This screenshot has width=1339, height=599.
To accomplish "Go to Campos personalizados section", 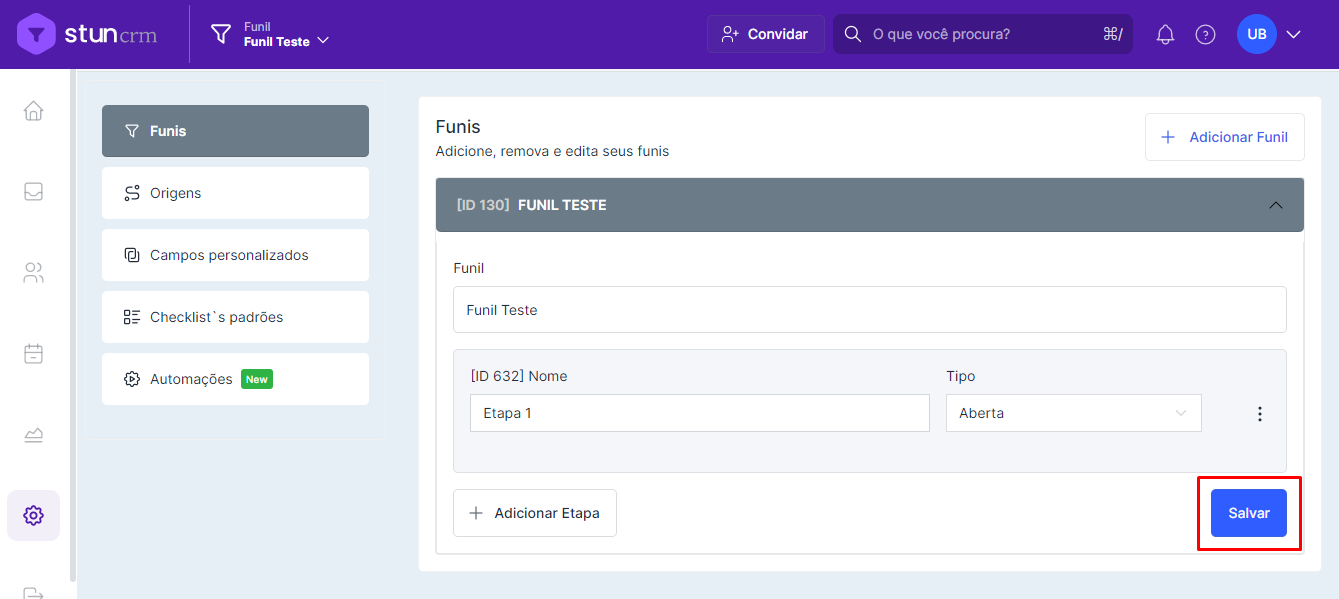I will click(235, 255).
